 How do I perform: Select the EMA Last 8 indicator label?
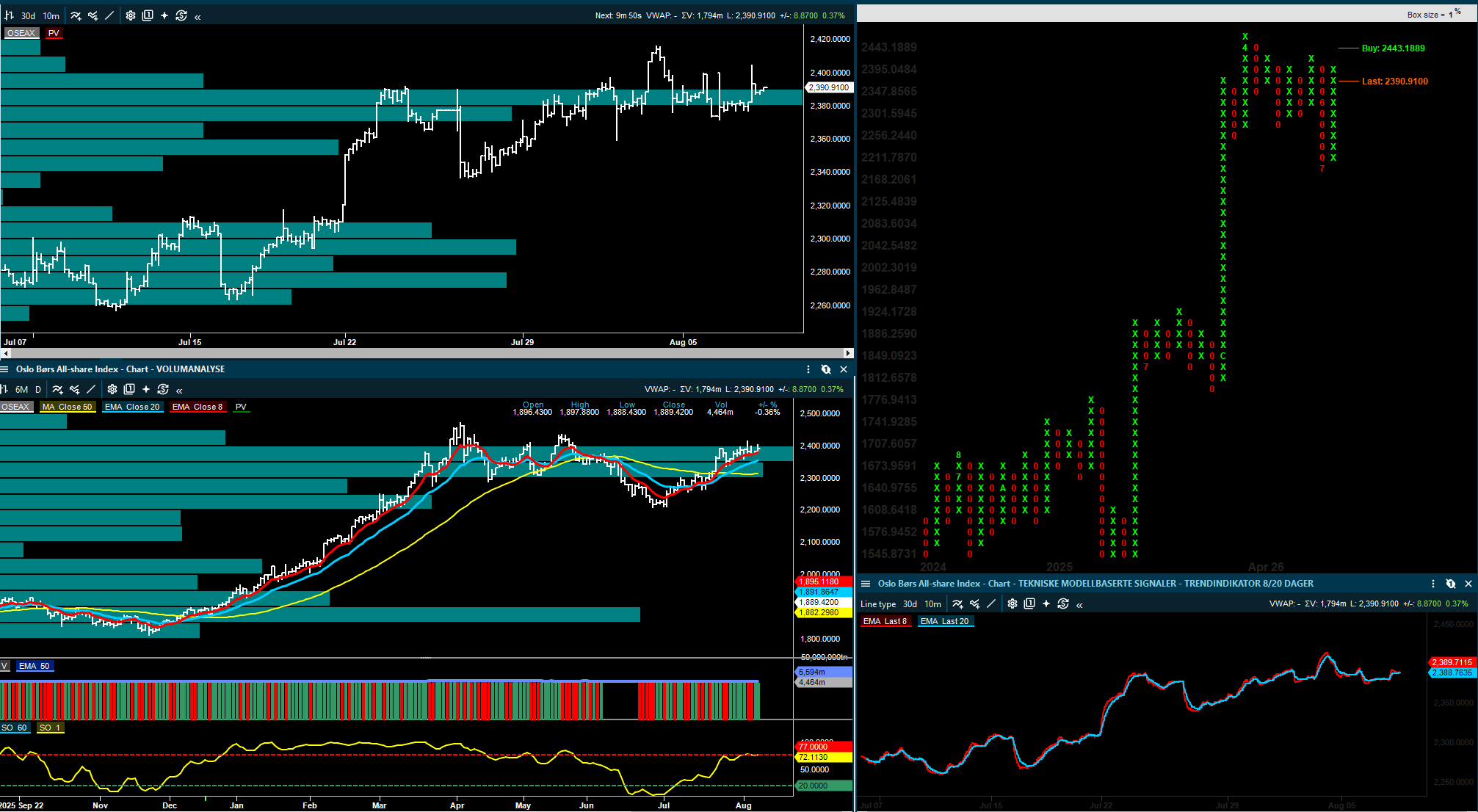pyautogui.click(x=885, y=621)
